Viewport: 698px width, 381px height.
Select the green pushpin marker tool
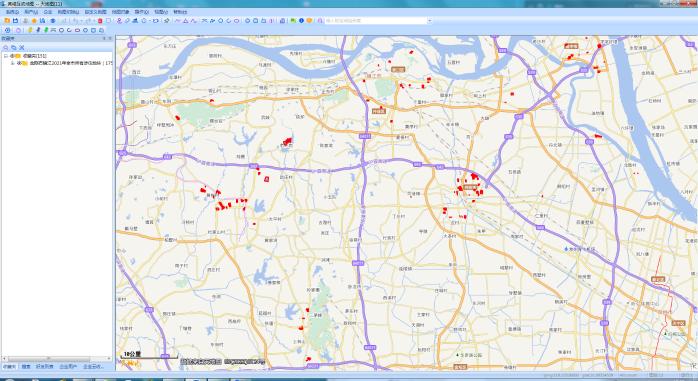[x=46, y=30]
